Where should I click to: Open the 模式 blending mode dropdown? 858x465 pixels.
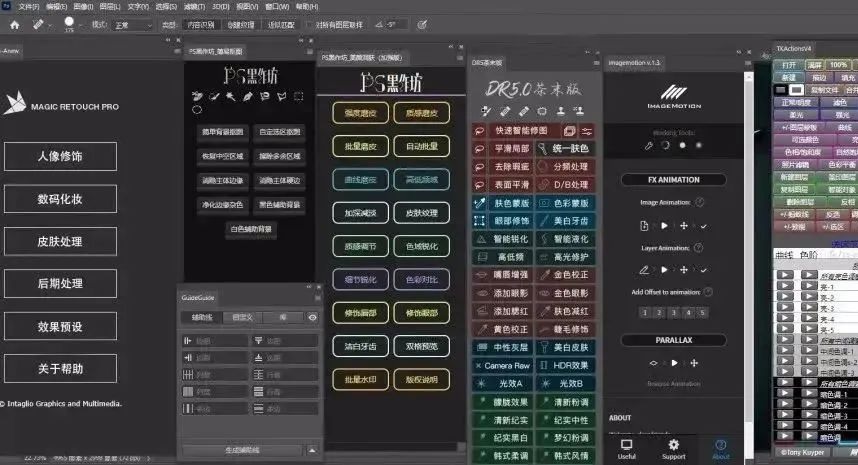pos(133,25)
